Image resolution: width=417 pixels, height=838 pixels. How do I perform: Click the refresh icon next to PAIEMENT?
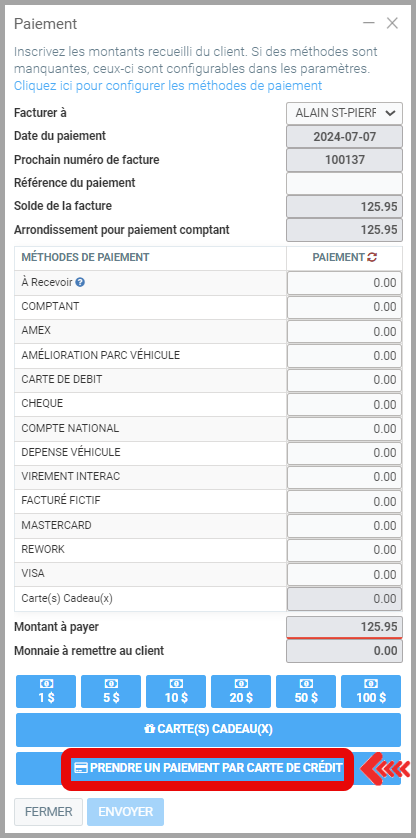(372, 258)
